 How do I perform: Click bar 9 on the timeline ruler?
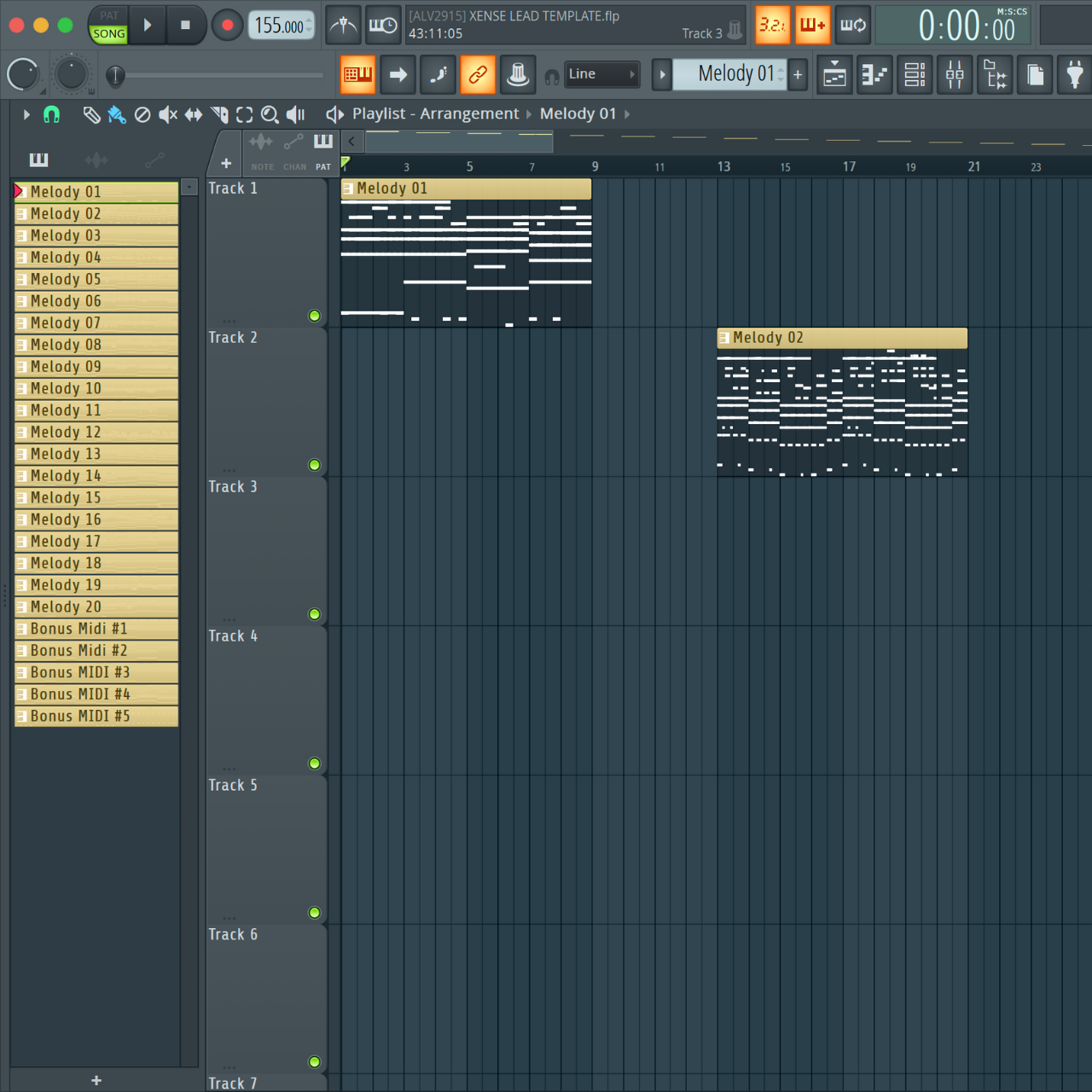tap(595, 166)
